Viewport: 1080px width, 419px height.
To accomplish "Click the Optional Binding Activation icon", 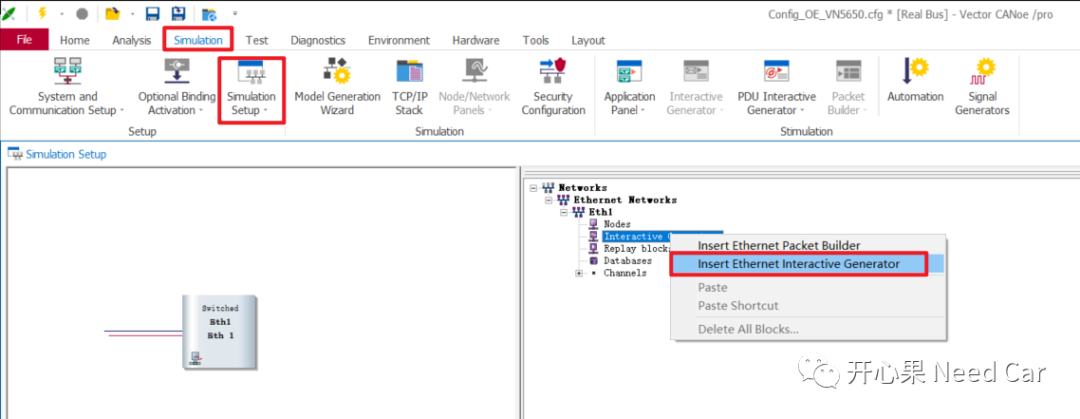I will pyautogui.click(x=177, y=72).
